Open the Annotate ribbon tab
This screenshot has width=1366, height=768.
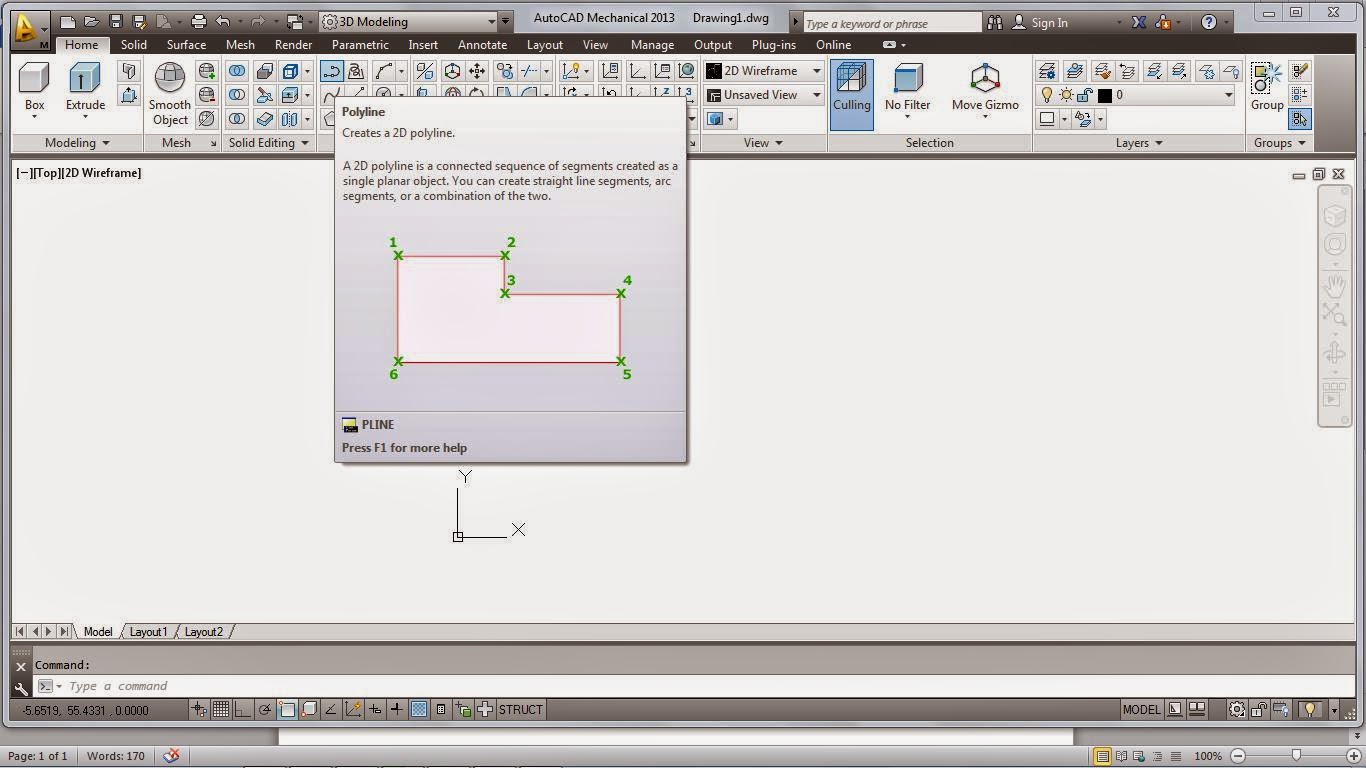482,44
